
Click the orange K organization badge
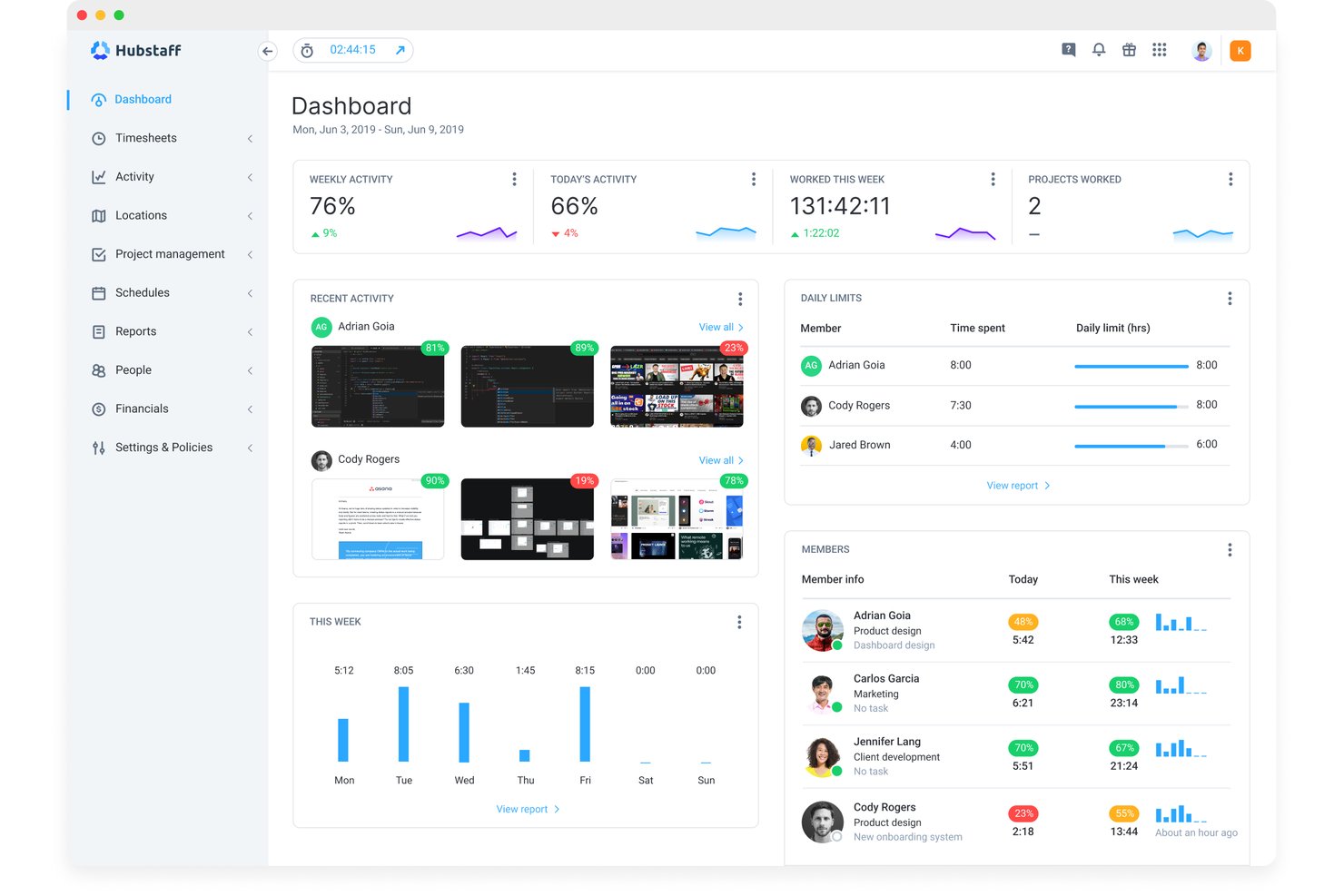point(1240,51)
